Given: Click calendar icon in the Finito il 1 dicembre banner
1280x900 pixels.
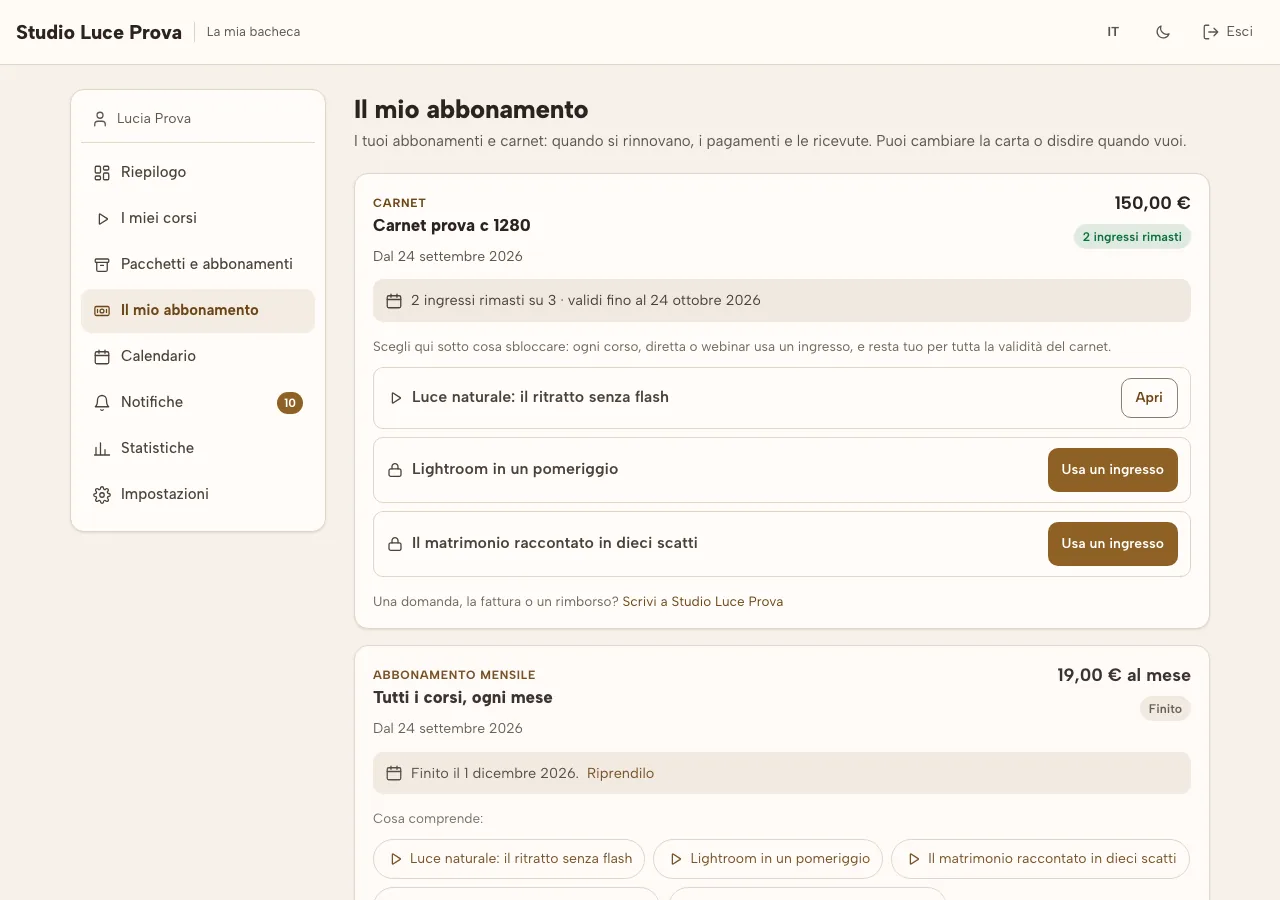Looking at the screenshot, I should 394,773.
